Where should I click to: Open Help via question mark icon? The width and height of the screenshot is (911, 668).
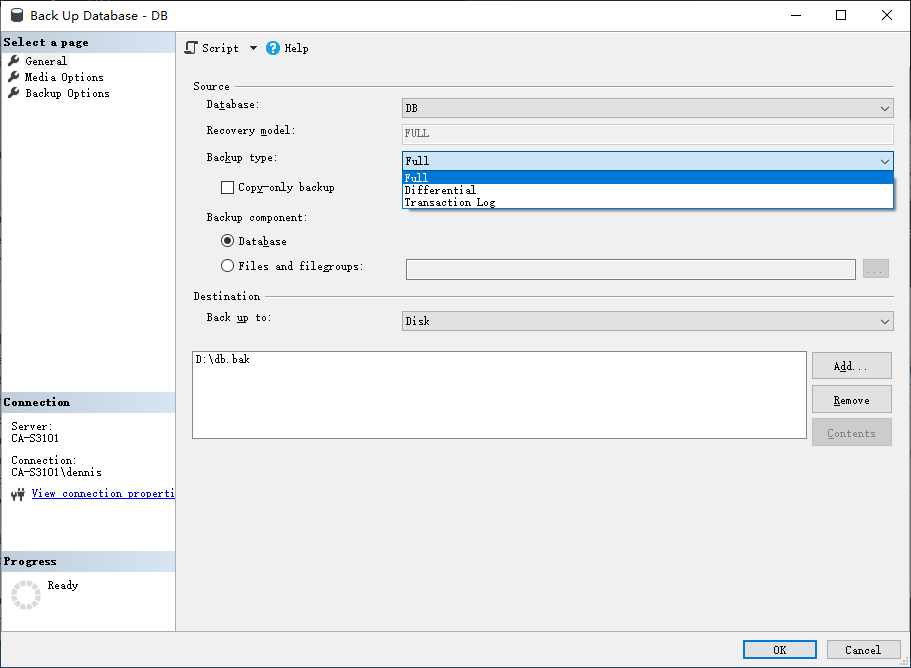click(273, 48)
